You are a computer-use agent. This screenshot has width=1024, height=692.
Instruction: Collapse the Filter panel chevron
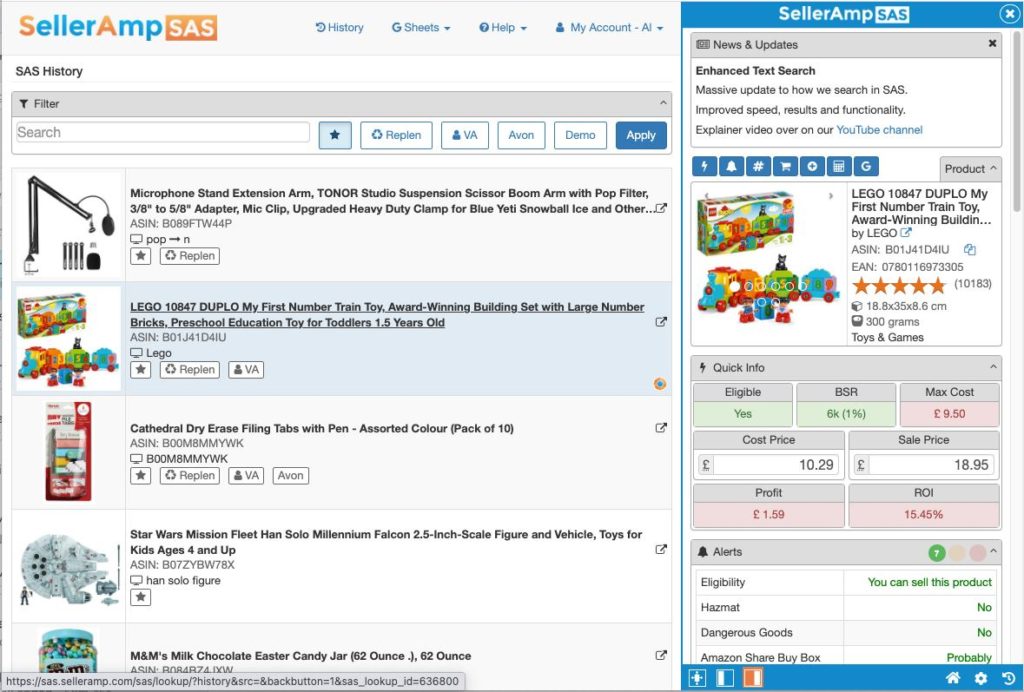pyautogui.click(x=663, y=103)
